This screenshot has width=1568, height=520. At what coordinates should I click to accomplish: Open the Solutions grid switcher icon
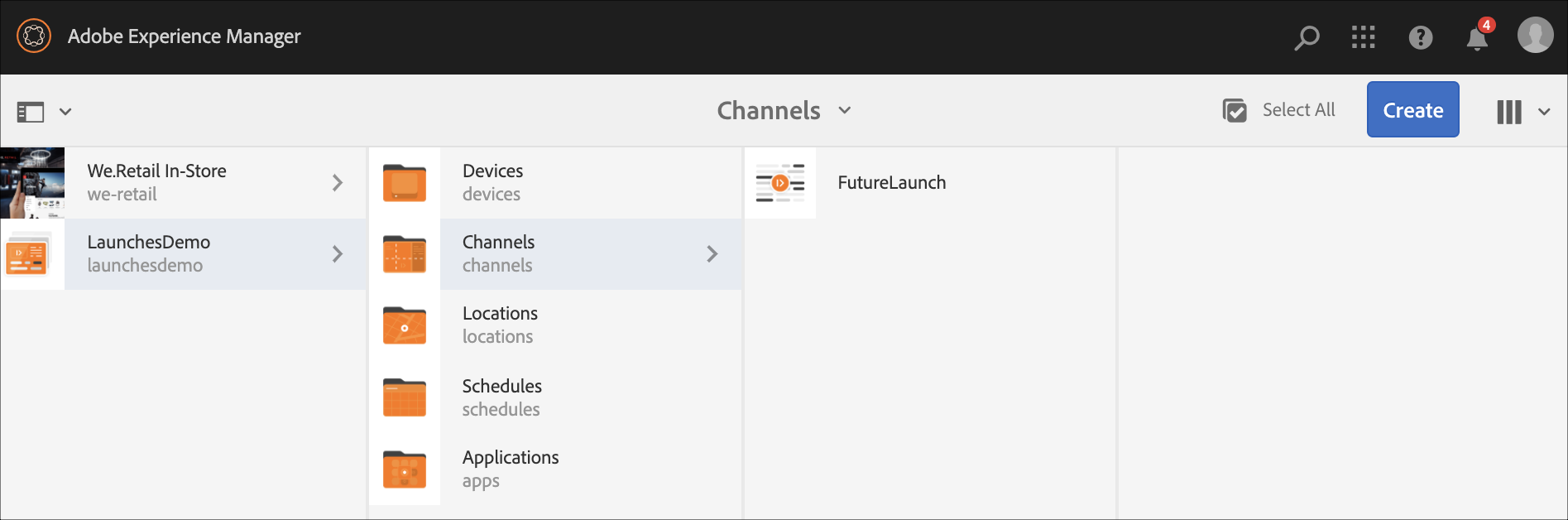click(x=1363, y=37)
